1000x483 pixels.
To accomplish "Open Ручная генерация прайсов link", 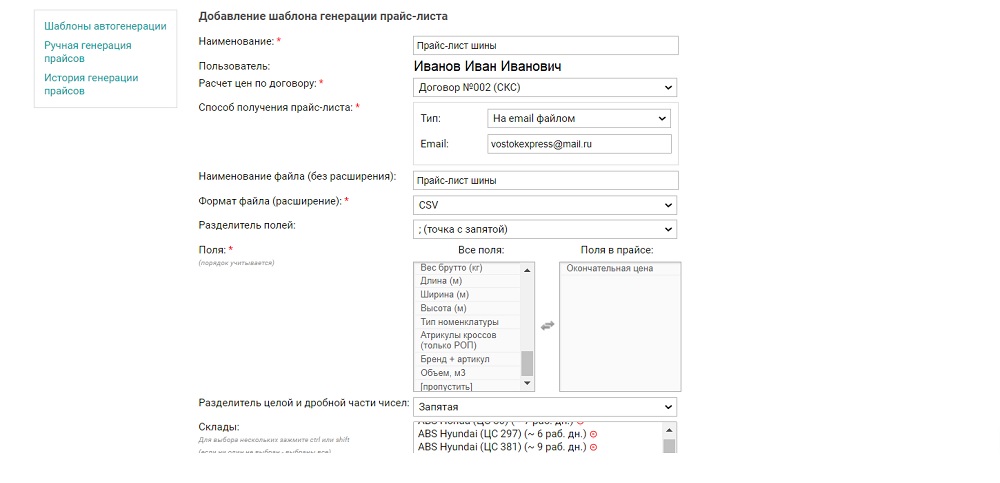I will coord(87,52).
